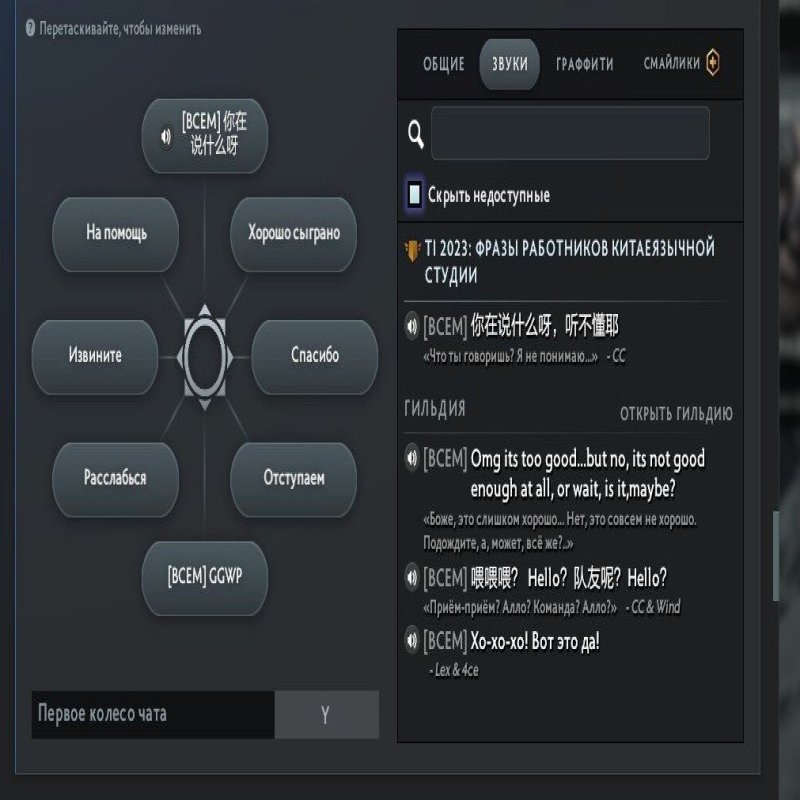
Task: Click the search magnifier icon
Action: 416,134
